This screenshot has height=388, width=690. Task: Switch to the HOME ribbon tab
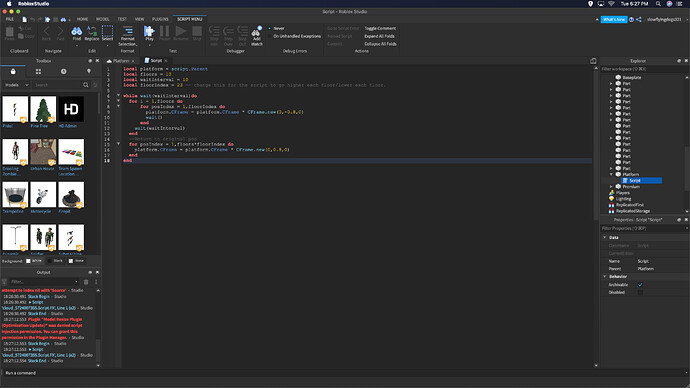pyautogui.click(x=82, y=19)
